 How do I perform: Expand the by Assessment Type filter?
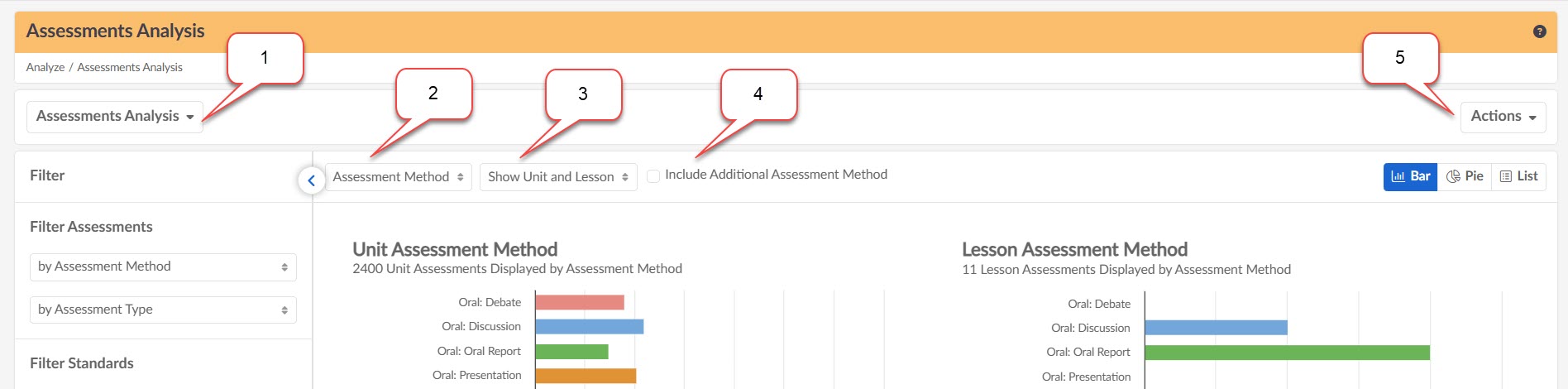pyautogui.click(x=163, y=310)
